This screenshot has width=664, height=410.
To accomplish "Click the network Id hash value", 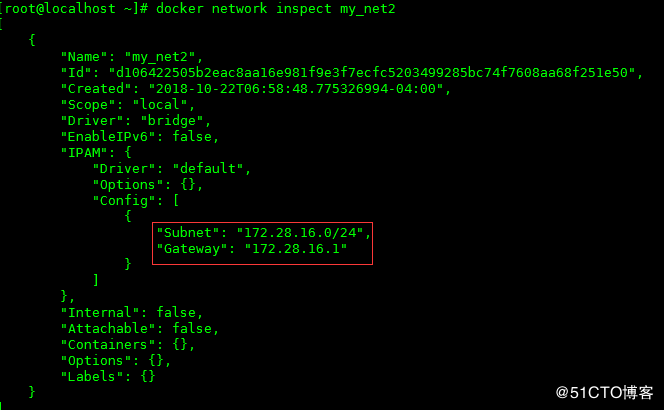I will (x=373, y=72).
